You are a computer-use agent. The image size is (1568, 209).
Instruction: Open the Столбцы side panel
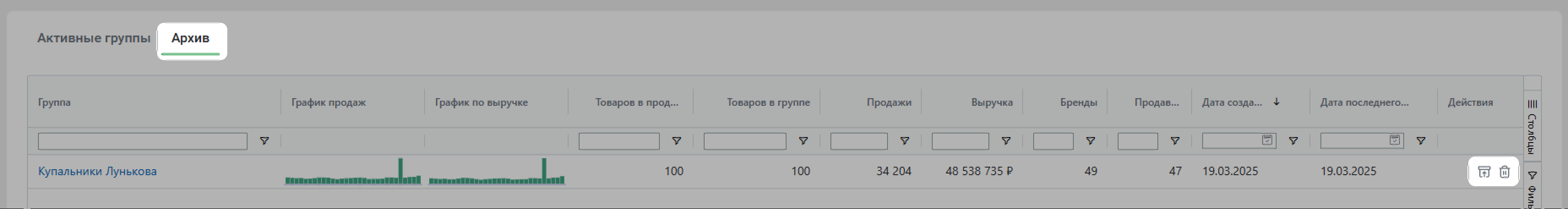[x=1532, y=127]
